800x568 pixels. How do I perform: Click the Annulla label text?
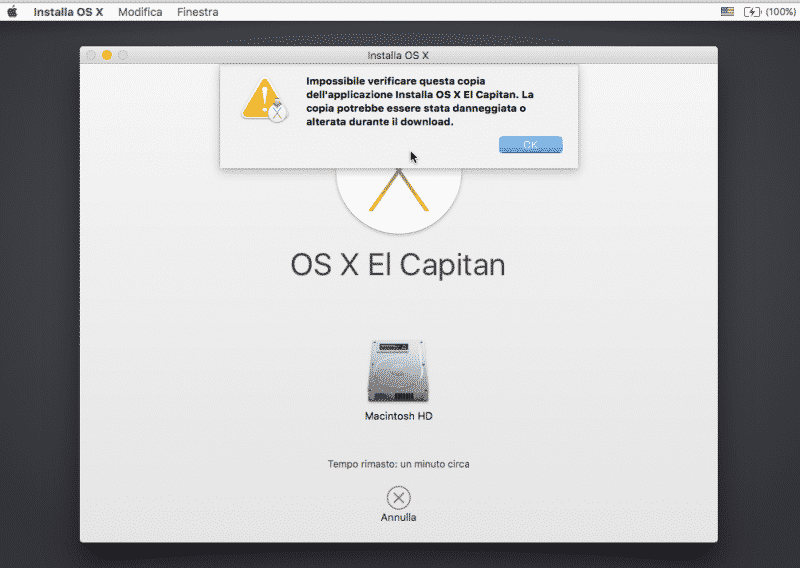click(398, 517)
